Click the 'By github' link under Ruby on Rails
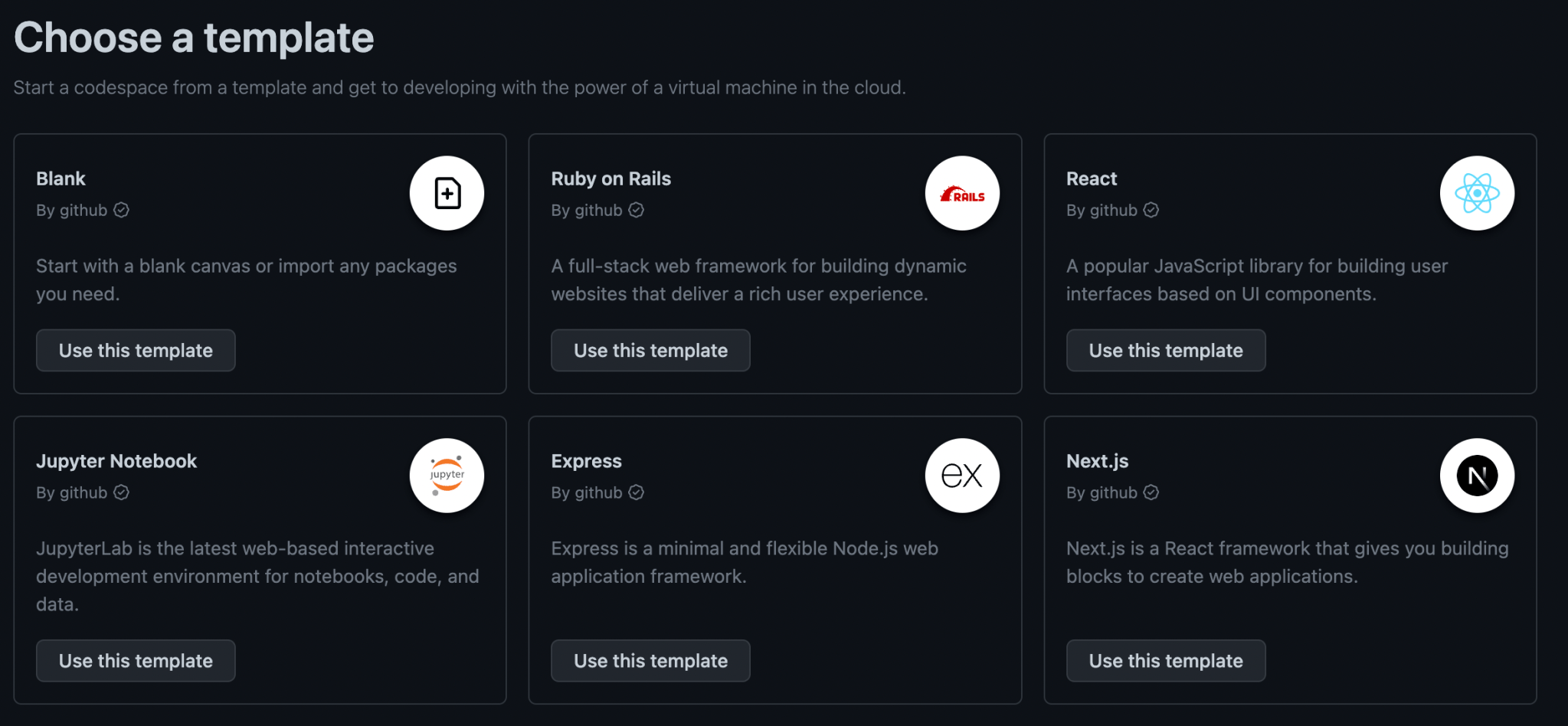The width and height of the screenshot is (1568, 726). point(587,210)
